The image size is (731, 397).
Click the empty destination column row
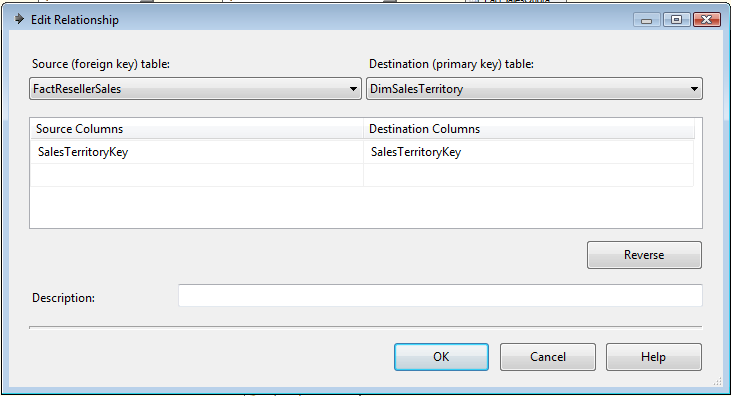(528, 175)
